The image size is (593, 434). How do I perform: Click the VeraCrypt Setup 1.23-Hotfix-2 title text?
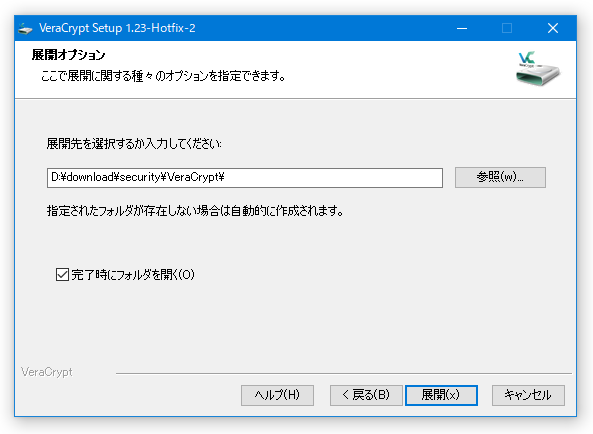(x=117, y=28)
